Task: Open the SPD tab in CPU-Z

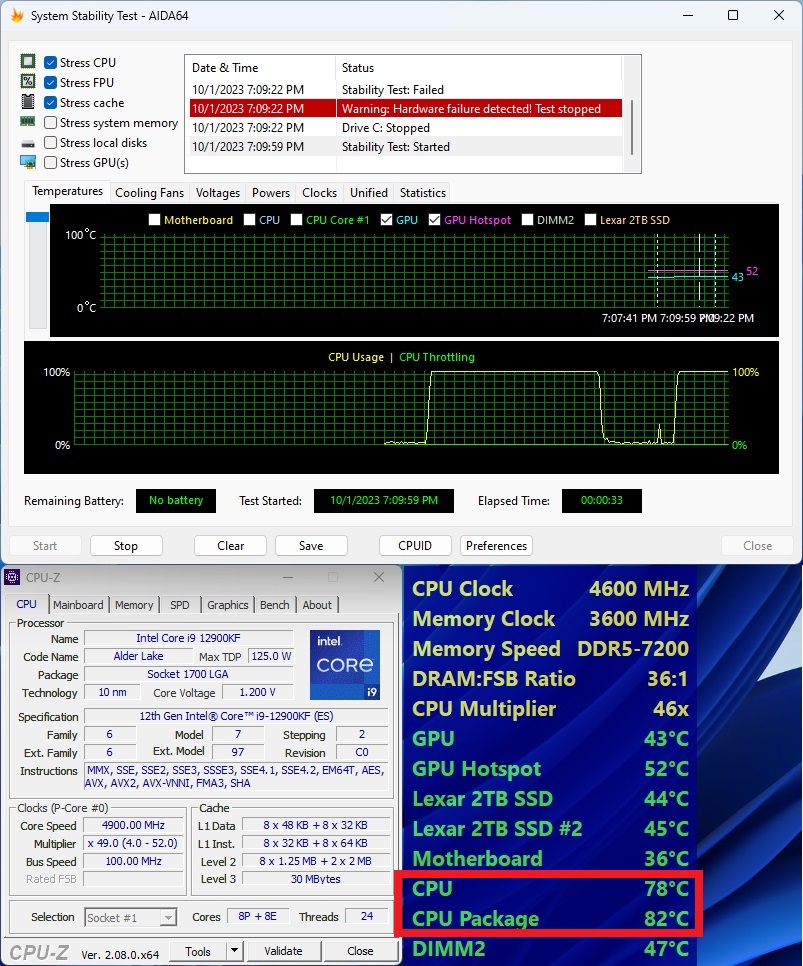Action: coord(180,605)
